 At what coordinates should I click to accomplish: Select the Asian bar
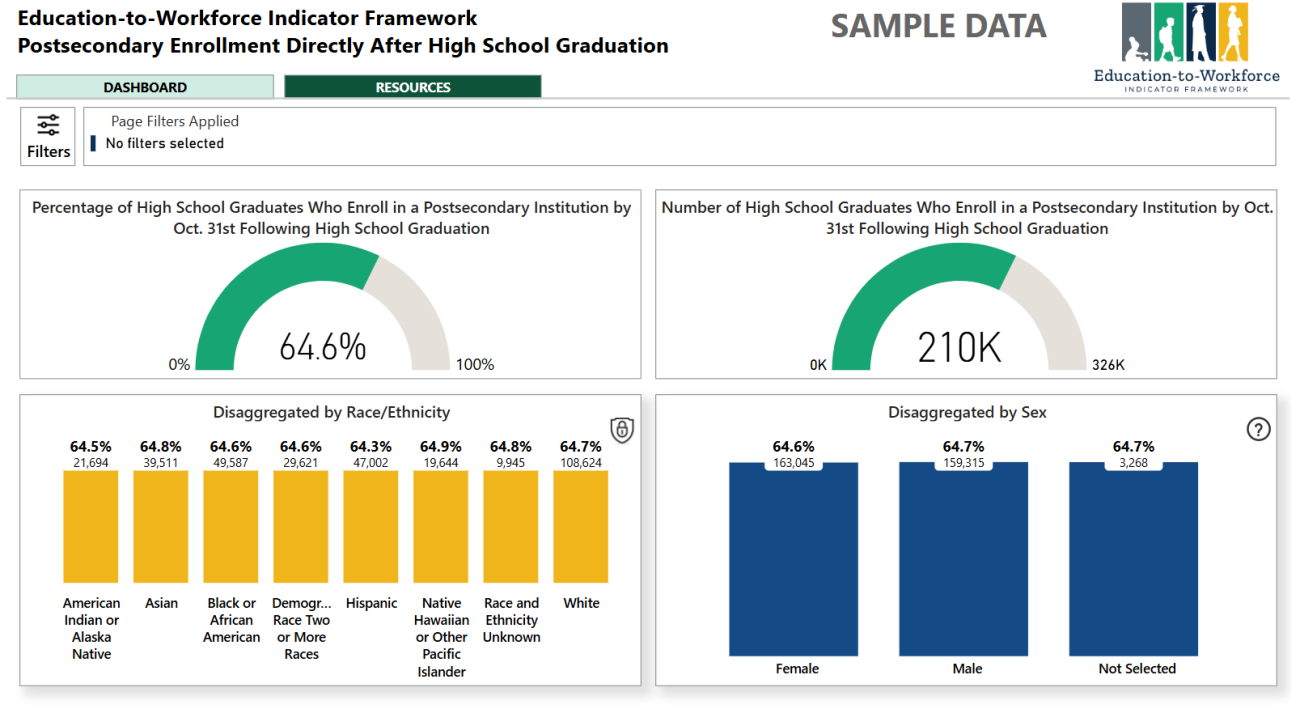pyautogui.click(x=161, y=525)
